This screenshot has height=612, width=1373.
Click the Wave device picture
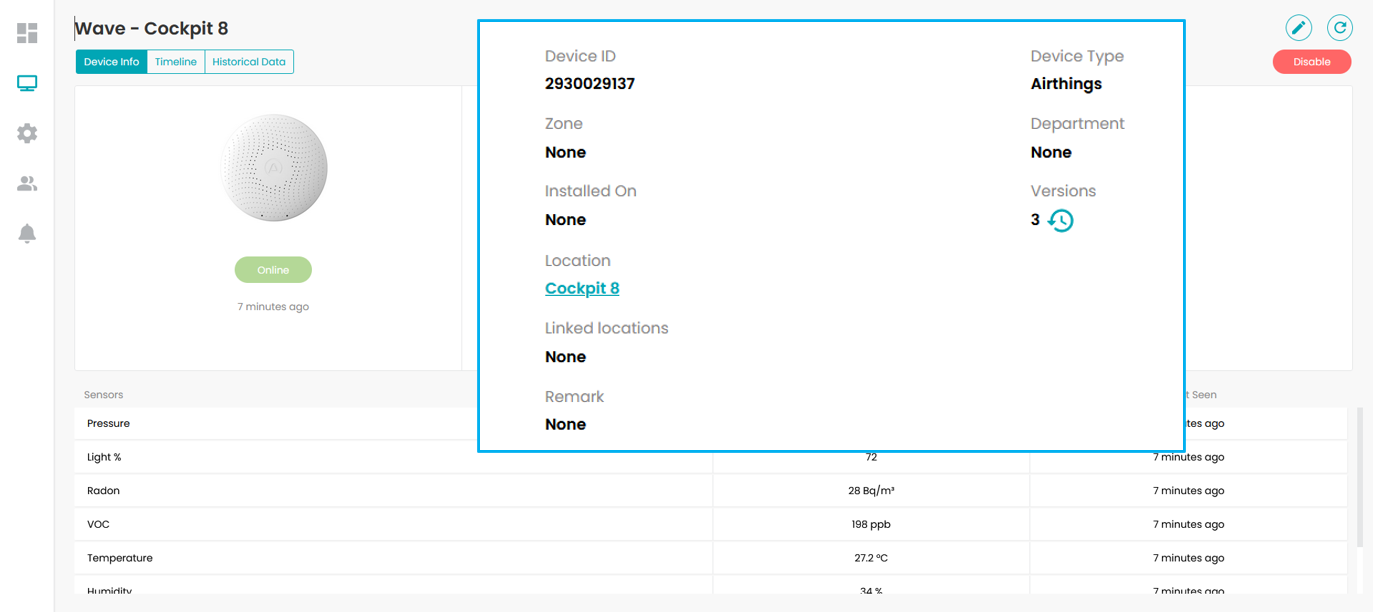click(273, 168)
